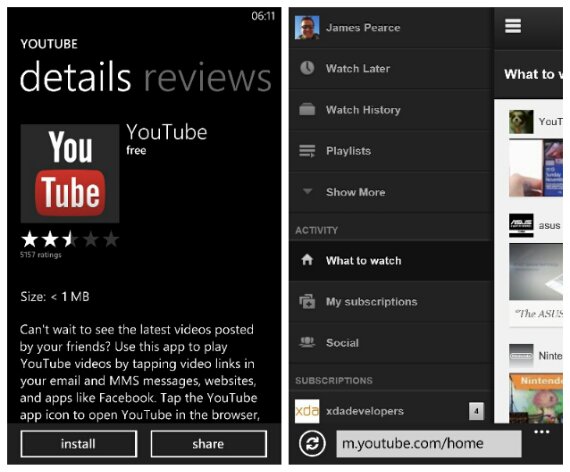Click the What to watch home icon
This screenshot has height=472, width=570.
[x=307, y=260]
